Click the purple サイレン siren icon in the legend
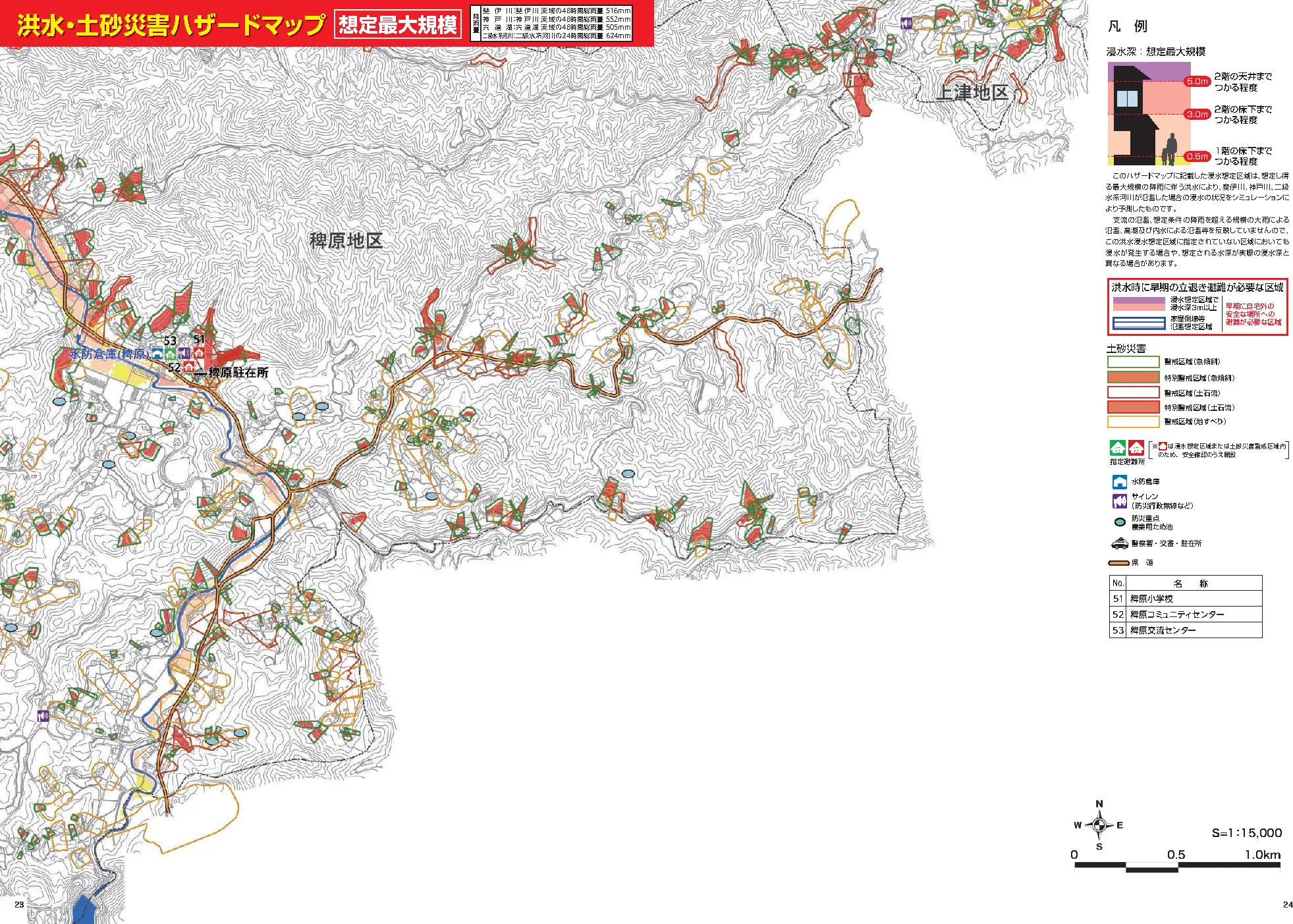This screenshot has width=1293, height=924. click(1120, 501)
